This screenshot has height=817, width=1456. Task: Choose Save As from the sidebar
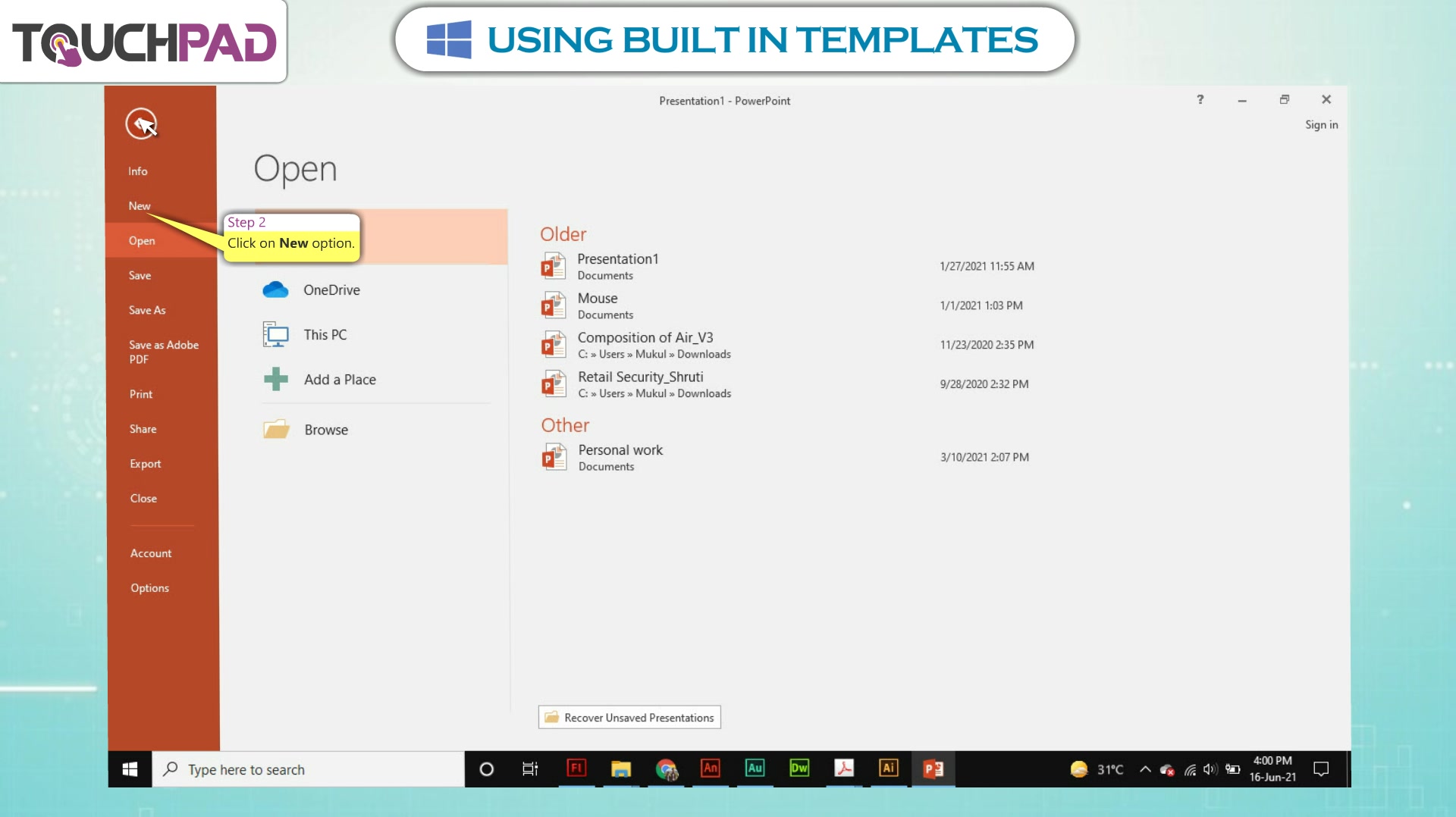click(147, 311)
